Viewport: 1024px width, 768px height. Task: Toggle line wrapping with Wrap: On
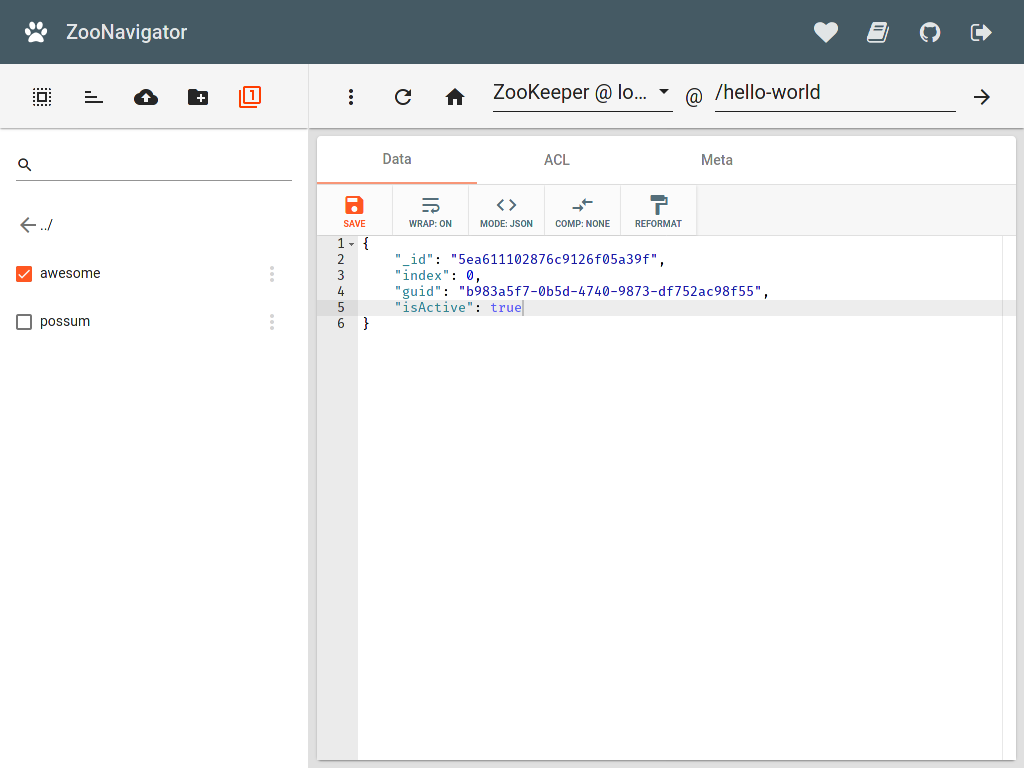click(430, 210)
